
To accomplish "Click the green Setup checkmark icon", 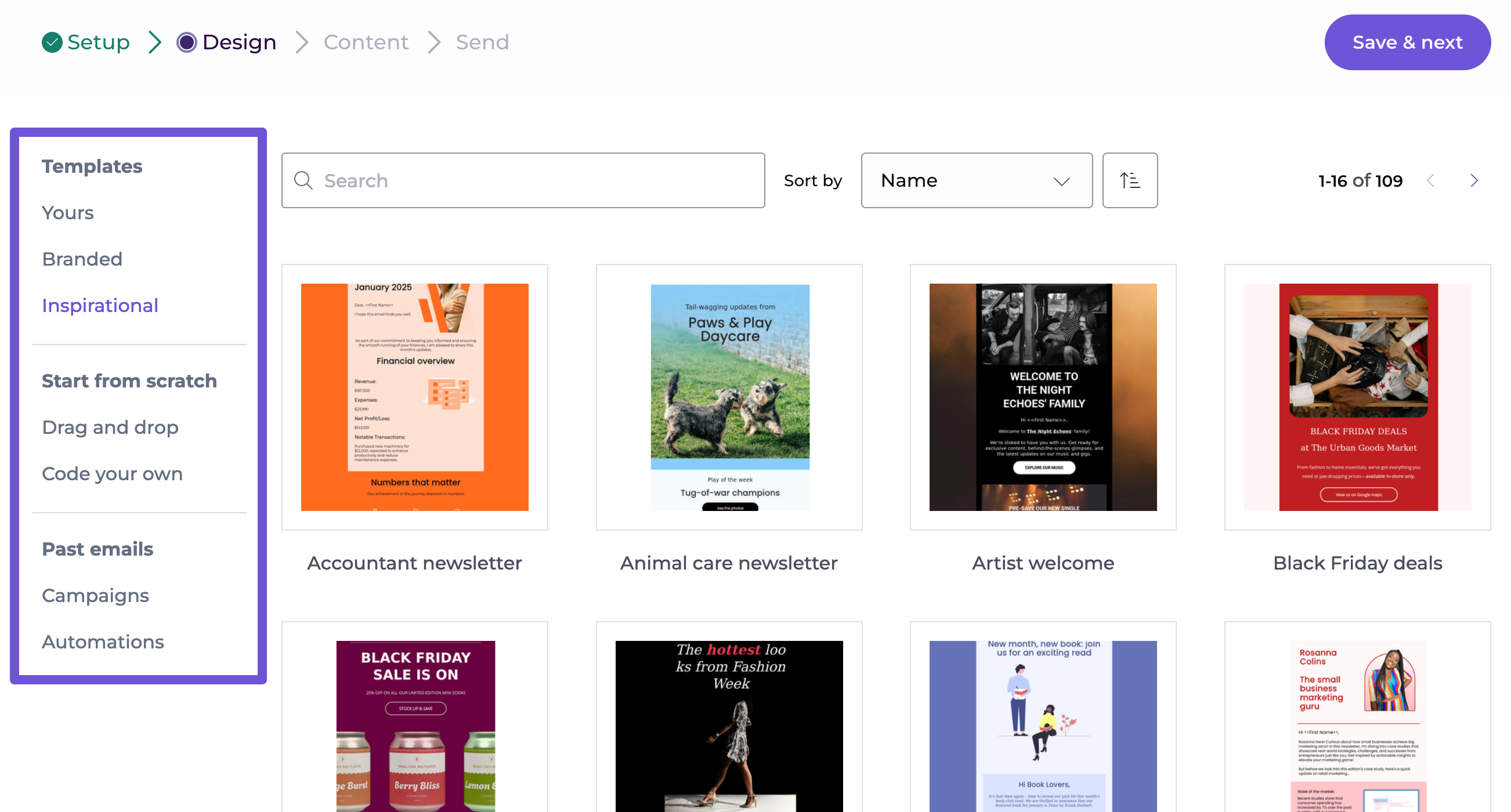I will pyautogui.click(x=52, y=42).
